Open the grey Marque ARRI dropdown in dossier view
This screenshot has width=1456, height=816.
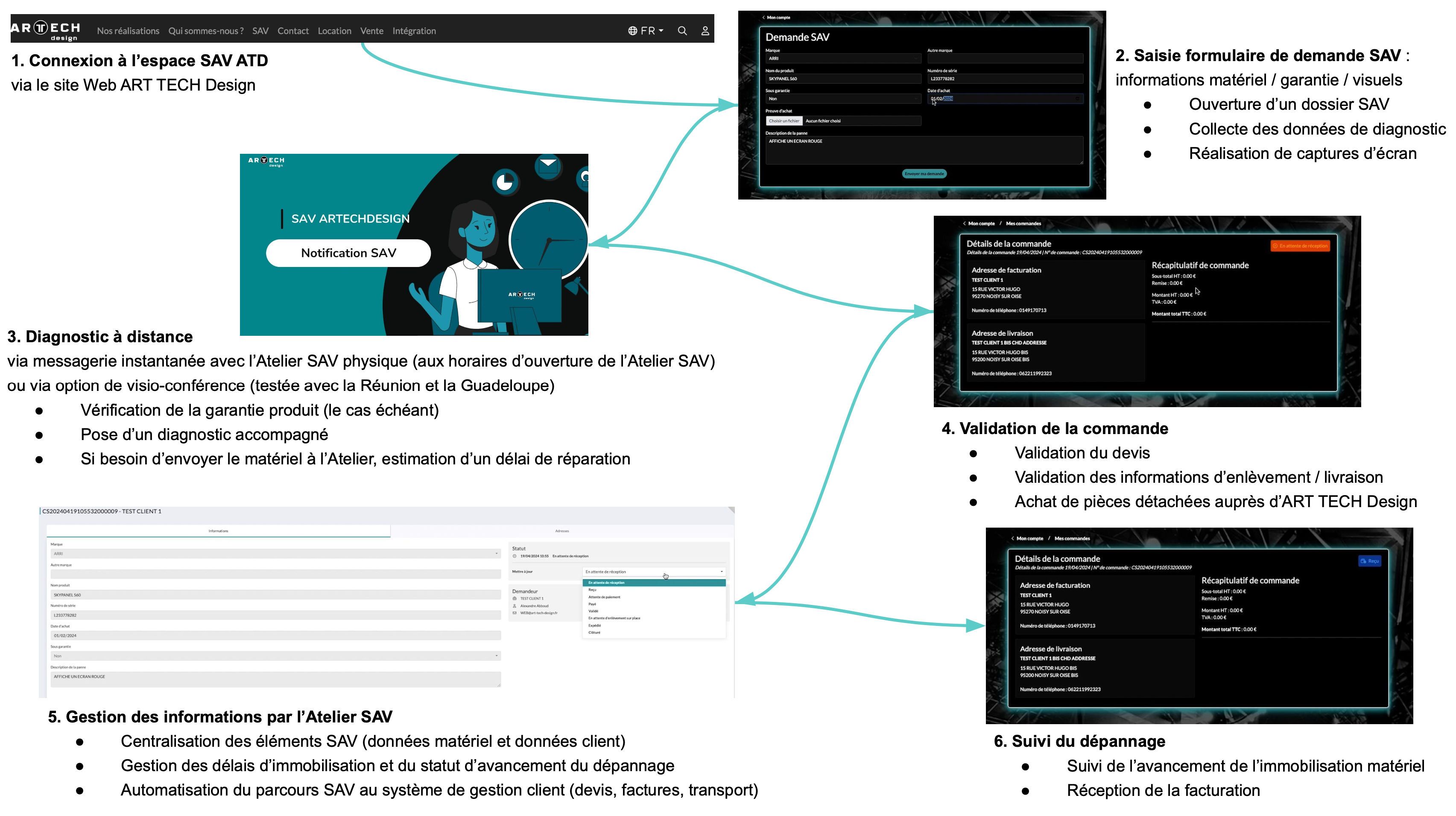tap(275, 554)
